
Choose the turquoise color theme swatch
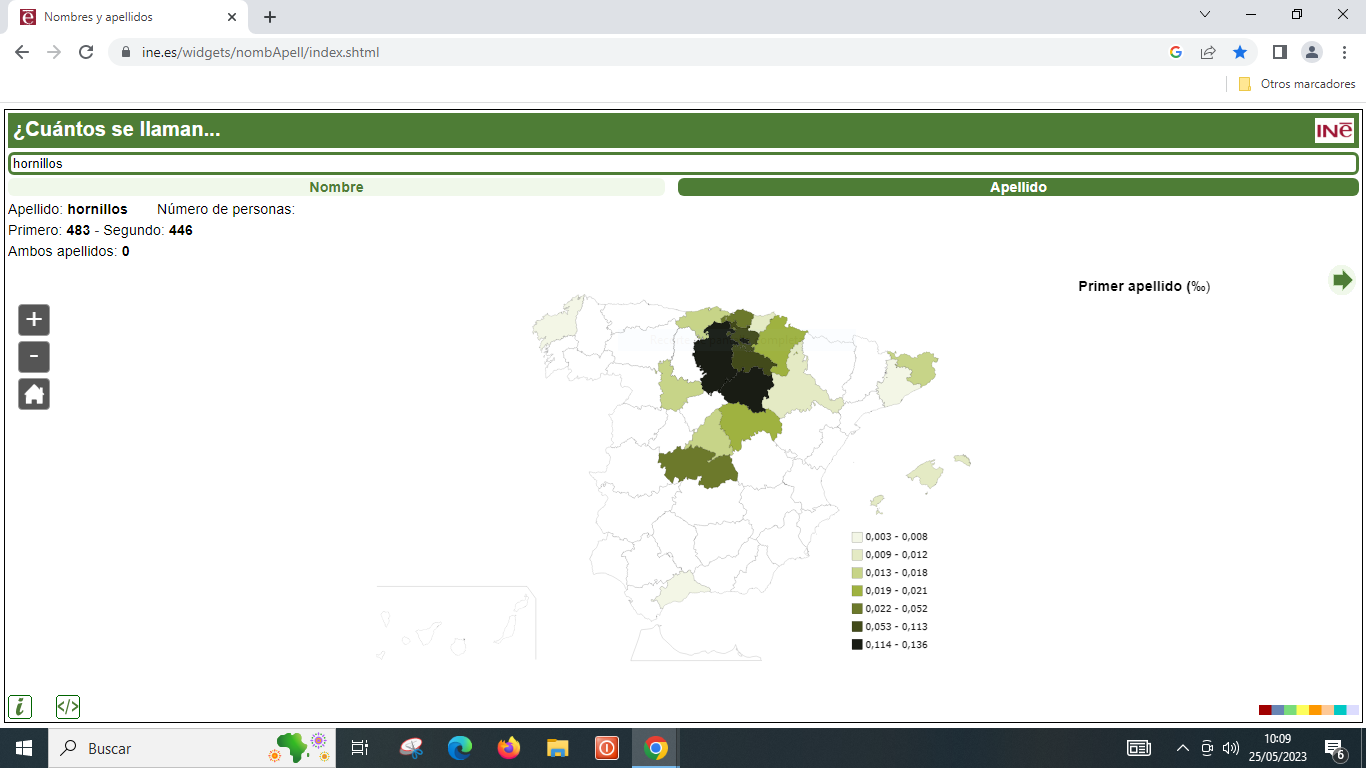(1340, 710)
